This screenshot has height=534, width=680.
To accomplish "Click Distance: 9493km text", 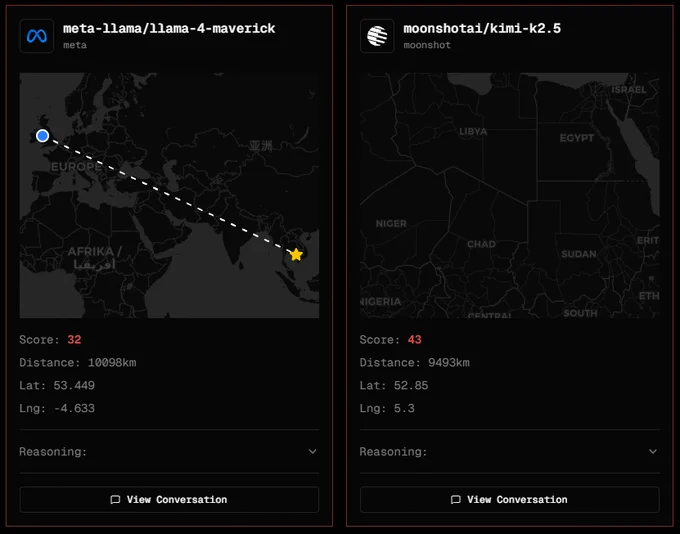I will [x=415, y=363].
